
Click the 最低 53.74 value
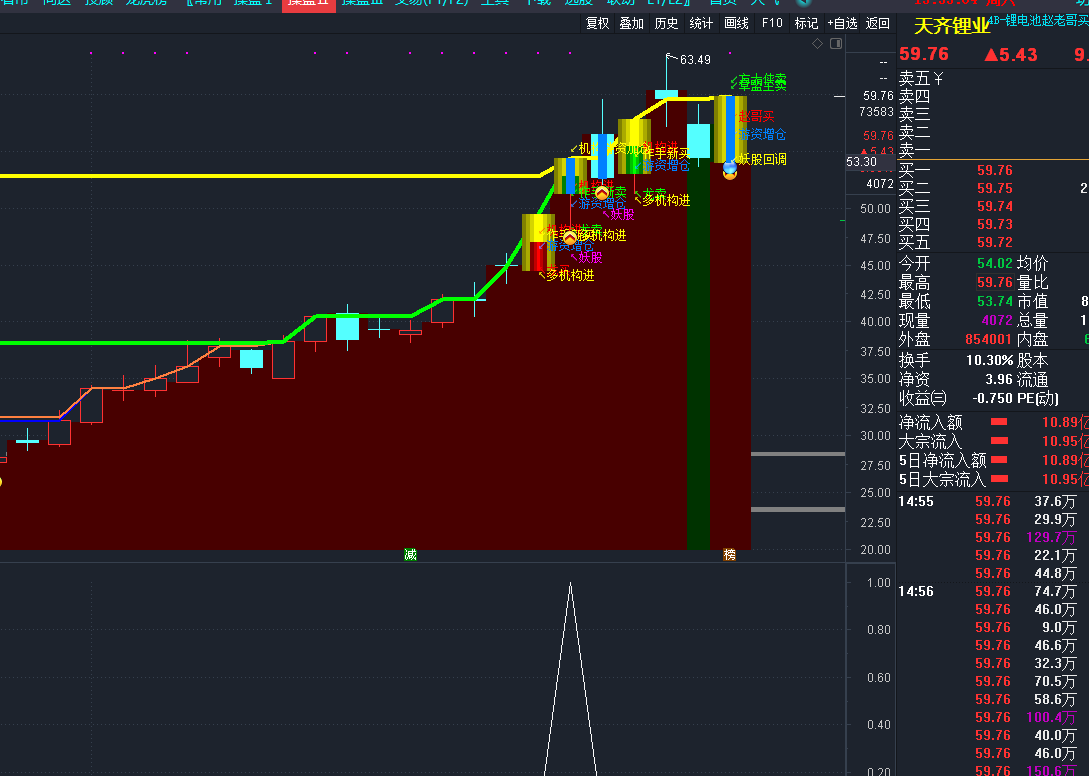pos(995,302)
